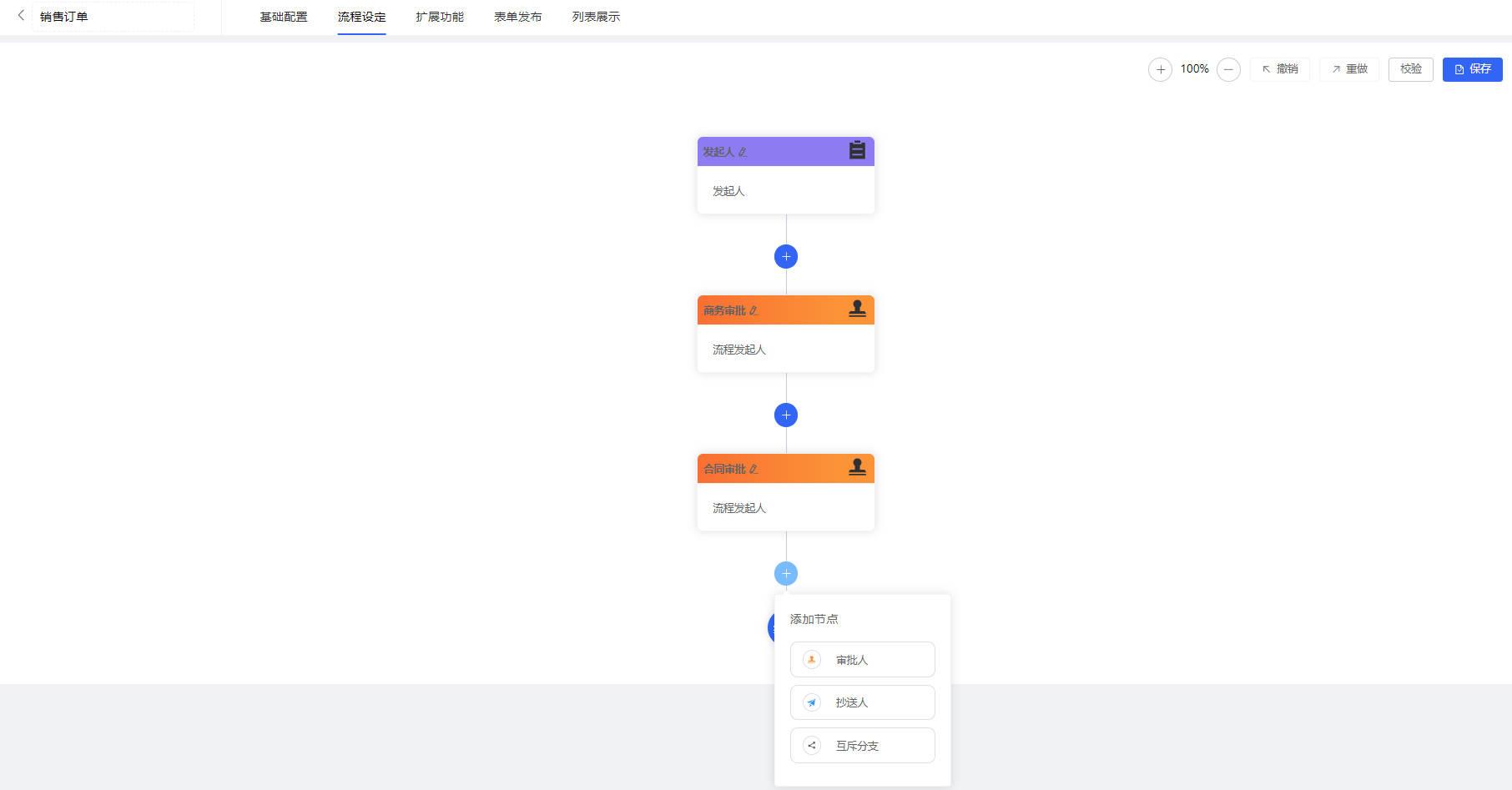Click the stamp icon on 合同审批 node
The width and height of the screenshot is (1512, 790).
click(x=857, y=467)
